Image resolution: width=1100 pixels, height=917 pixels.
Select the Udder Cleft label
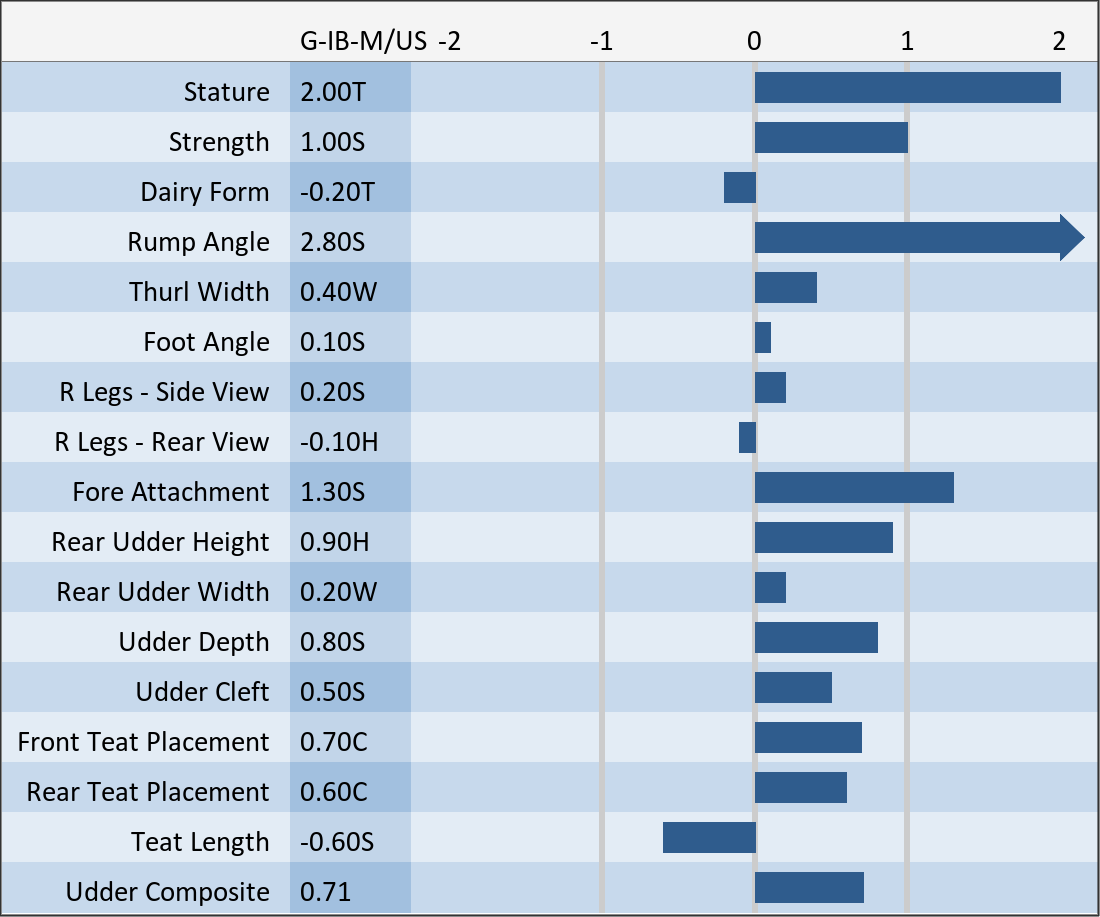pos(202,692)
